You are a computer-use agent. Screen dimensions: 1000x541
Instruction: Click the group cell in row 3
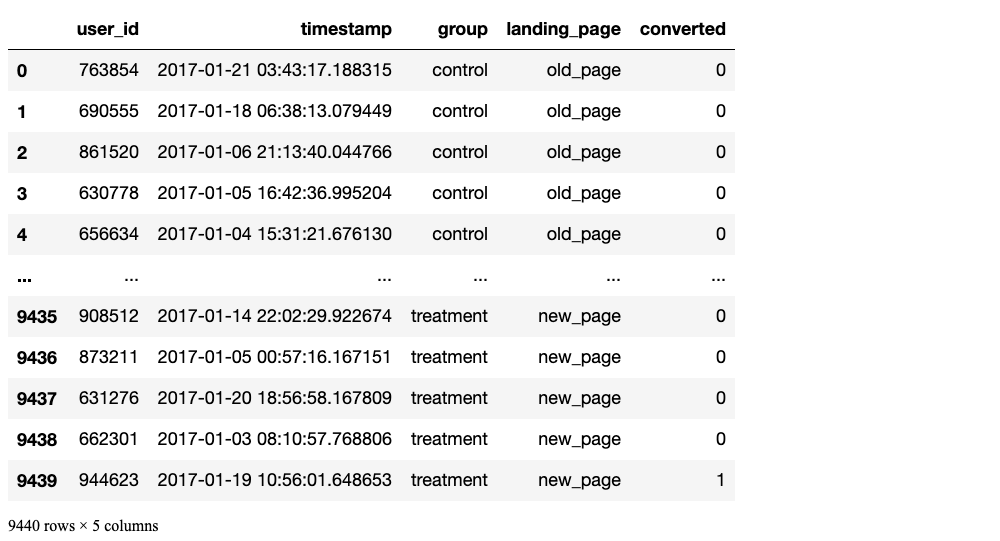pyautogui.click(x=460, y=194)
